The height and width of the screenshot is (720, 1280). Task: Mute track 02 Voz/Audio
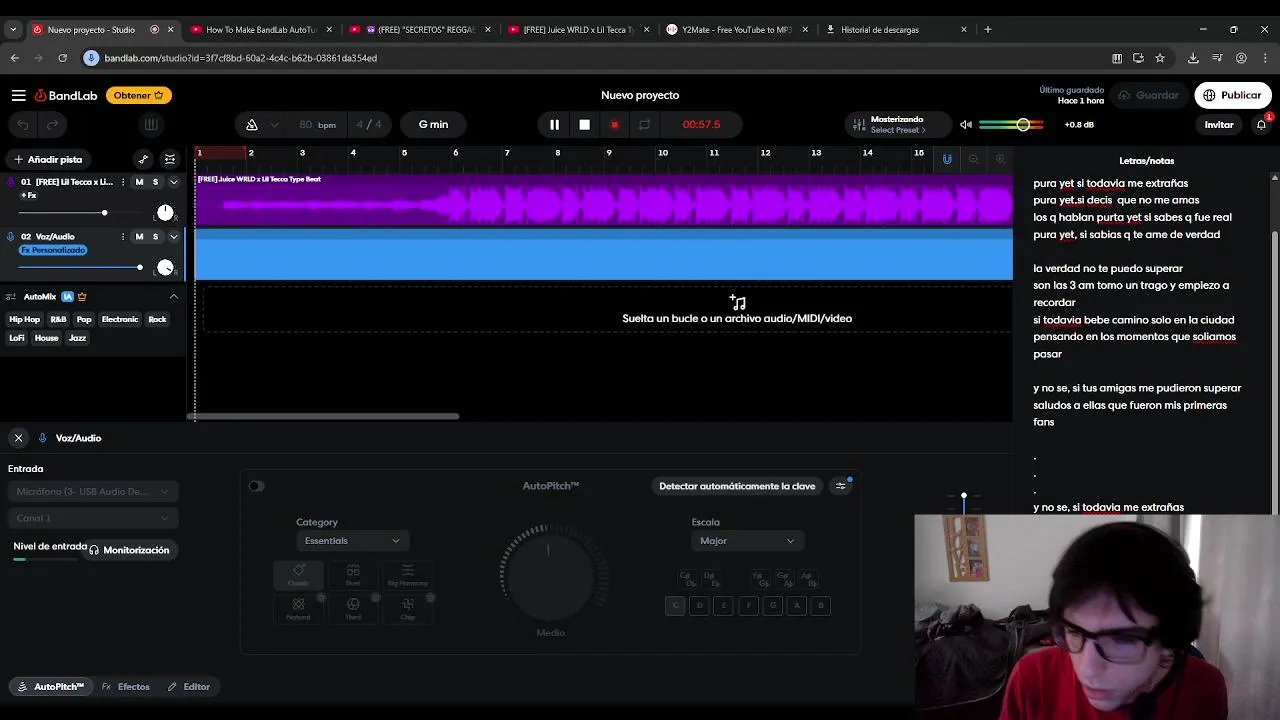click(x=139, y=237)
